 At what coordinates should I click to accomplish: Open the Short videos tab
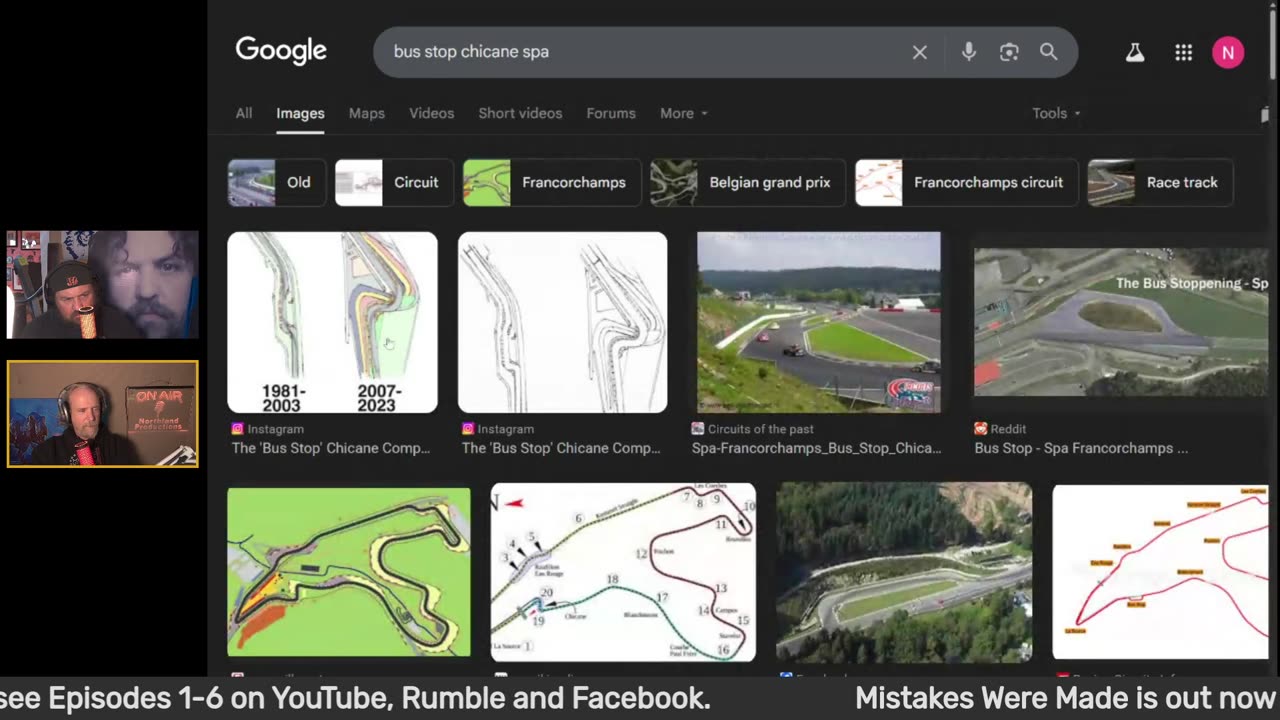(x=520, y=113)
